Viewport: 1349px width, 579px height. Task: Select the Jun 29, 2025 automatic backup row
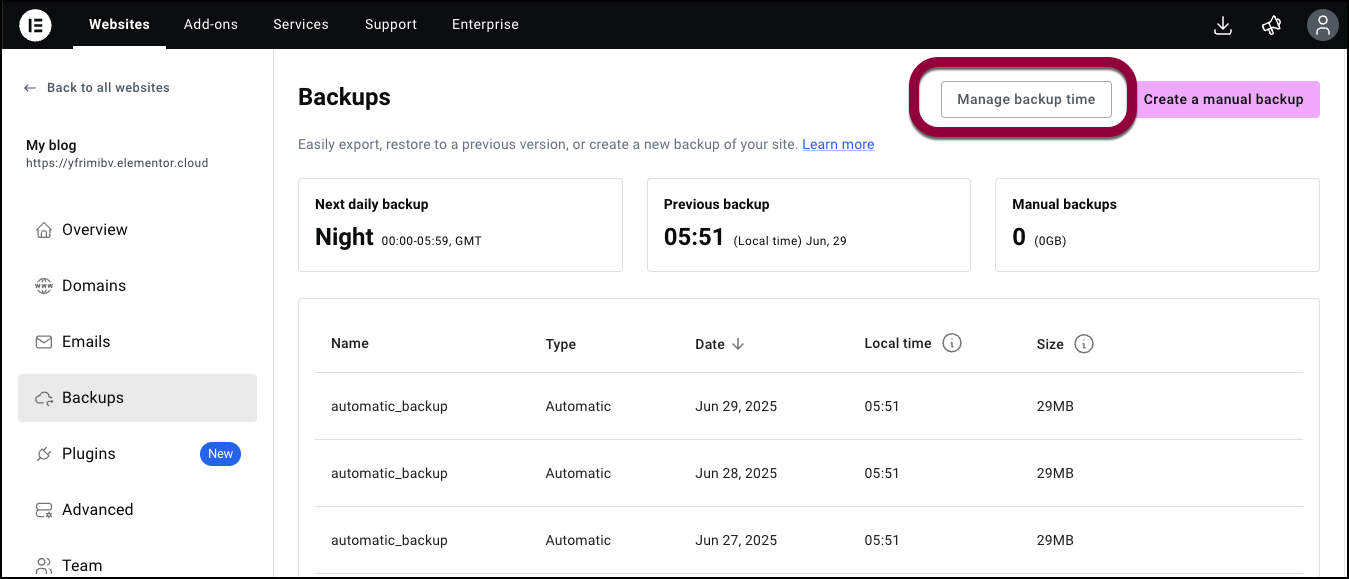(x=809, y=406)
